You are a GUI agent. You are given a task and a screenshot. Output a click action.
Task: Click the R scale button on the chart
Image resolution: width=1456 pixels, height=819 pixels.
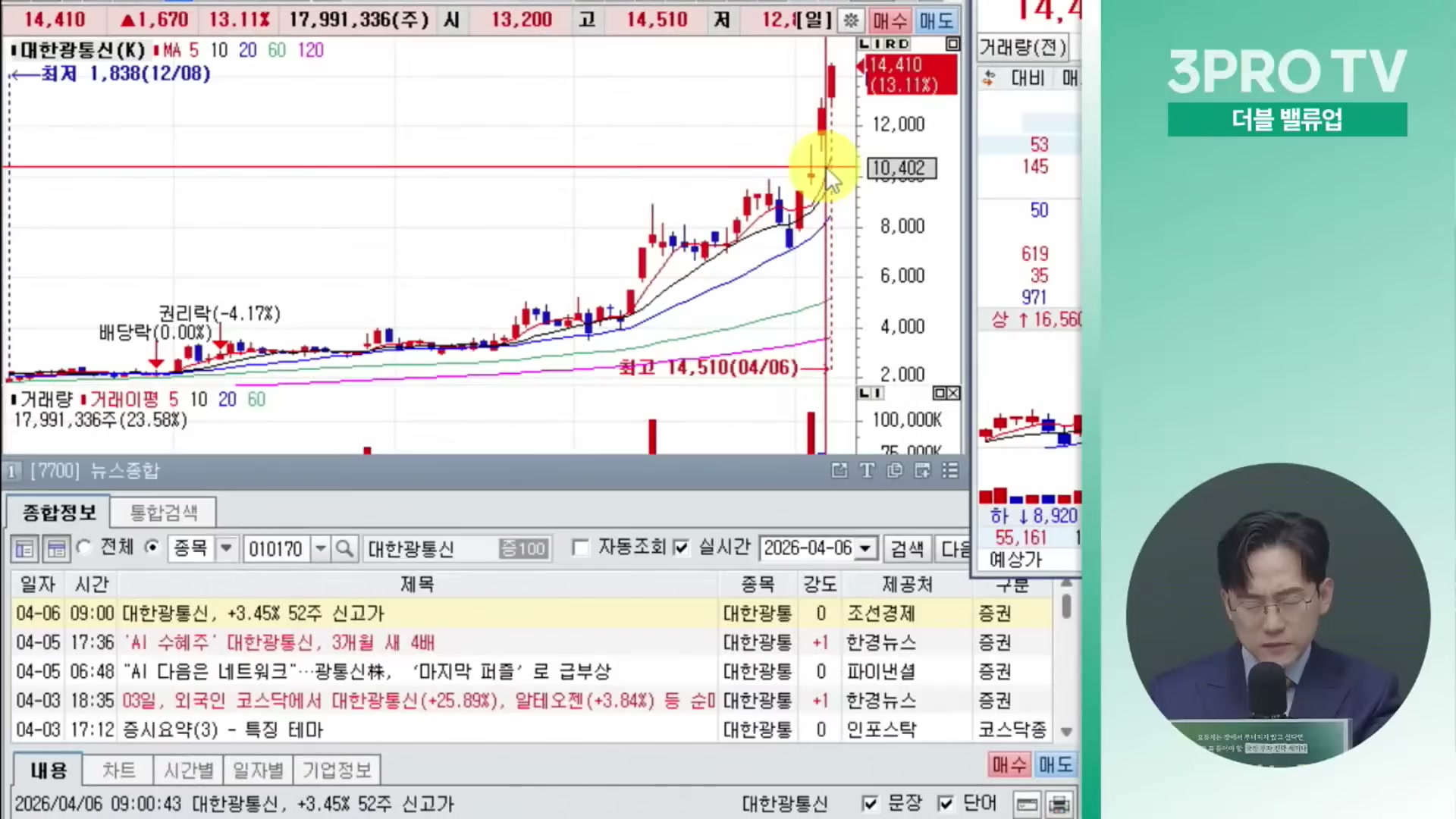[x=889, y=44]
